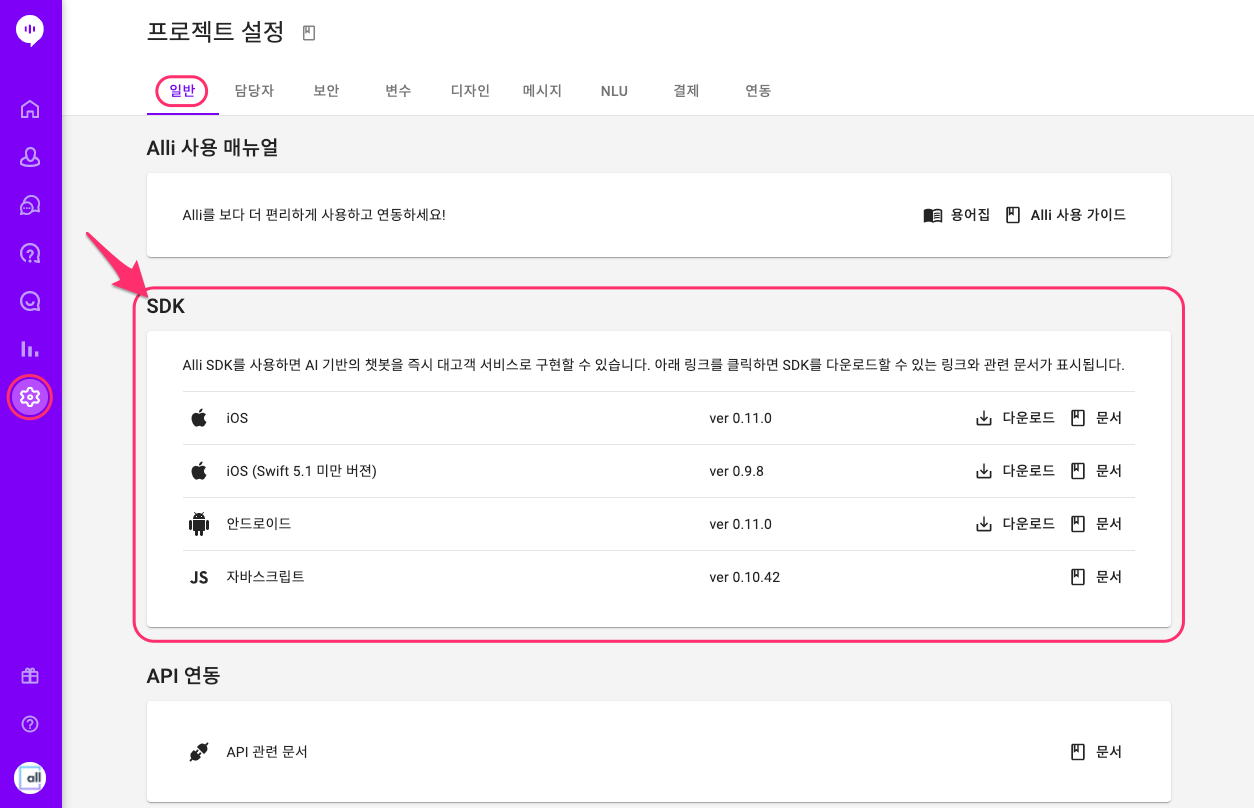Click the Alli 사용 가이드 bookmark icon

[1013, 215]
